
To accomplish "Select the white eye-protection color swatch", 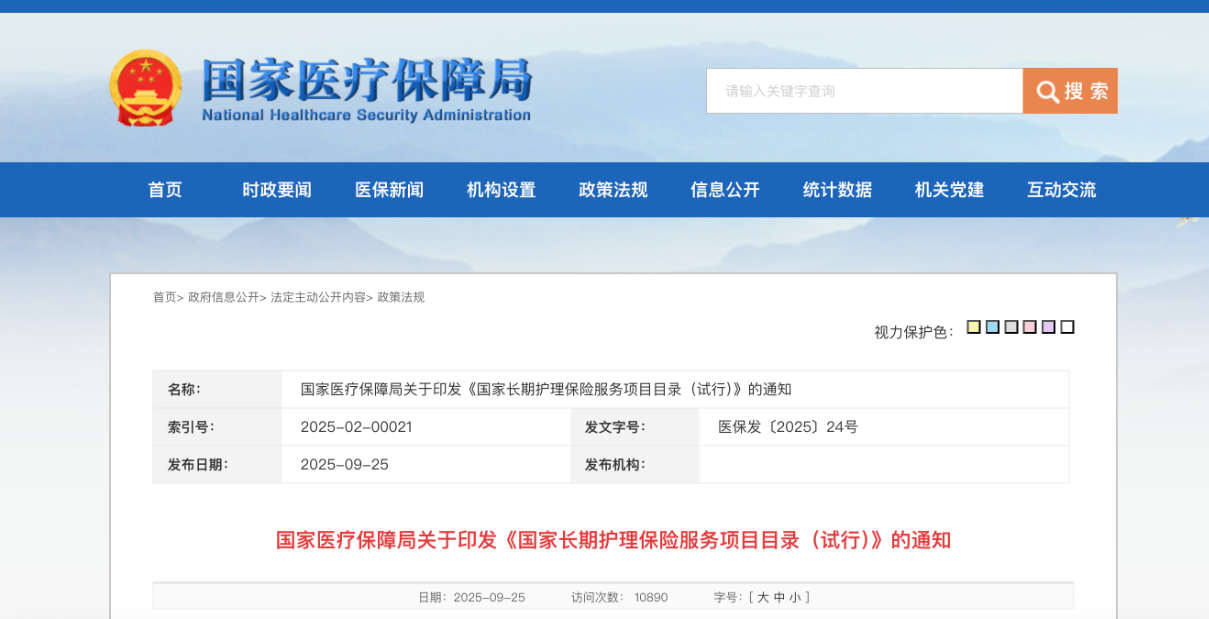I will tap(1068, 327).
